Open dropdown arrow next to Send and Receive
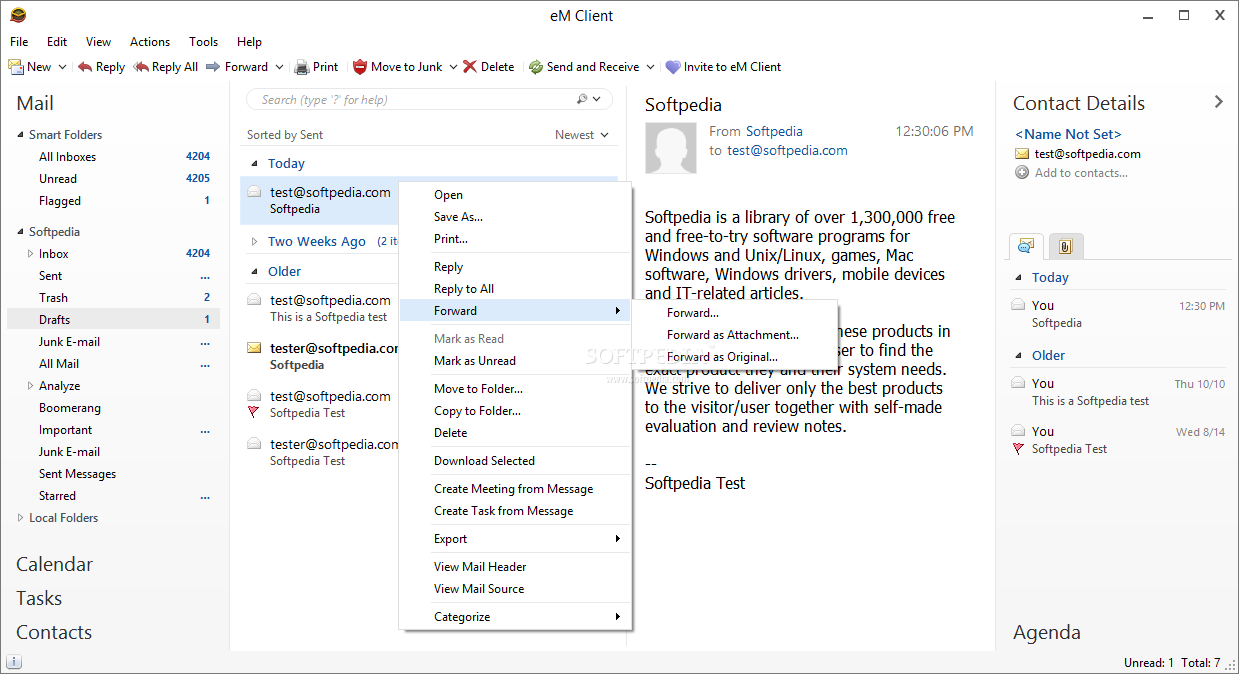 tap(650, 67)
